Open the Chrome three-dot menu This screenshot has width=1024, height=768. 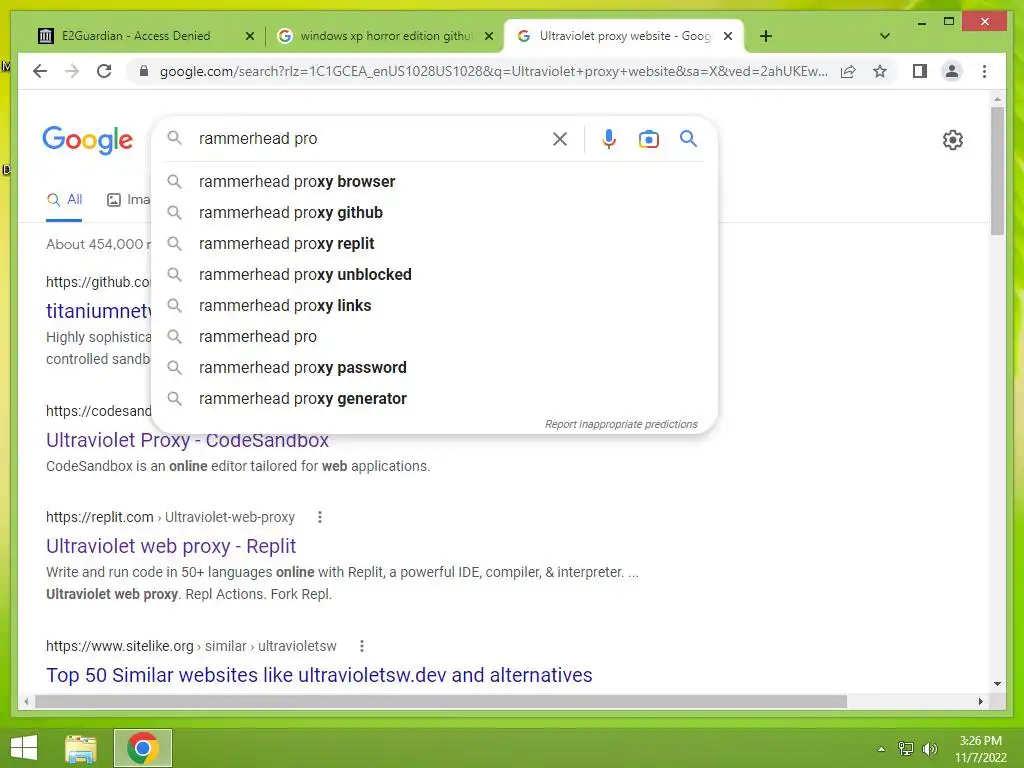coord(984,71)
